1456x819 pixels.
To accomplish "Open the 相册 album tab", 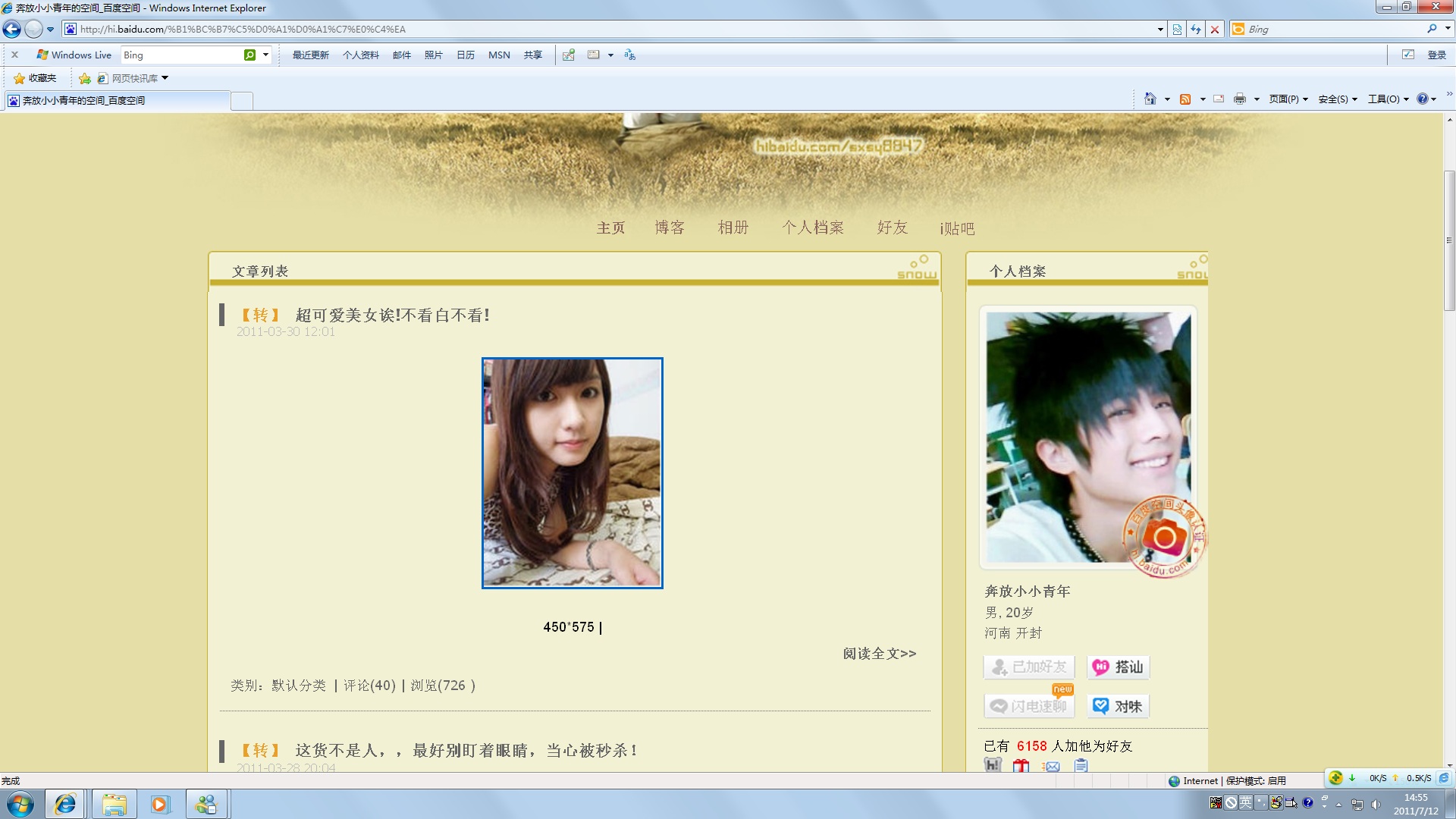I will tap(733, 227).
